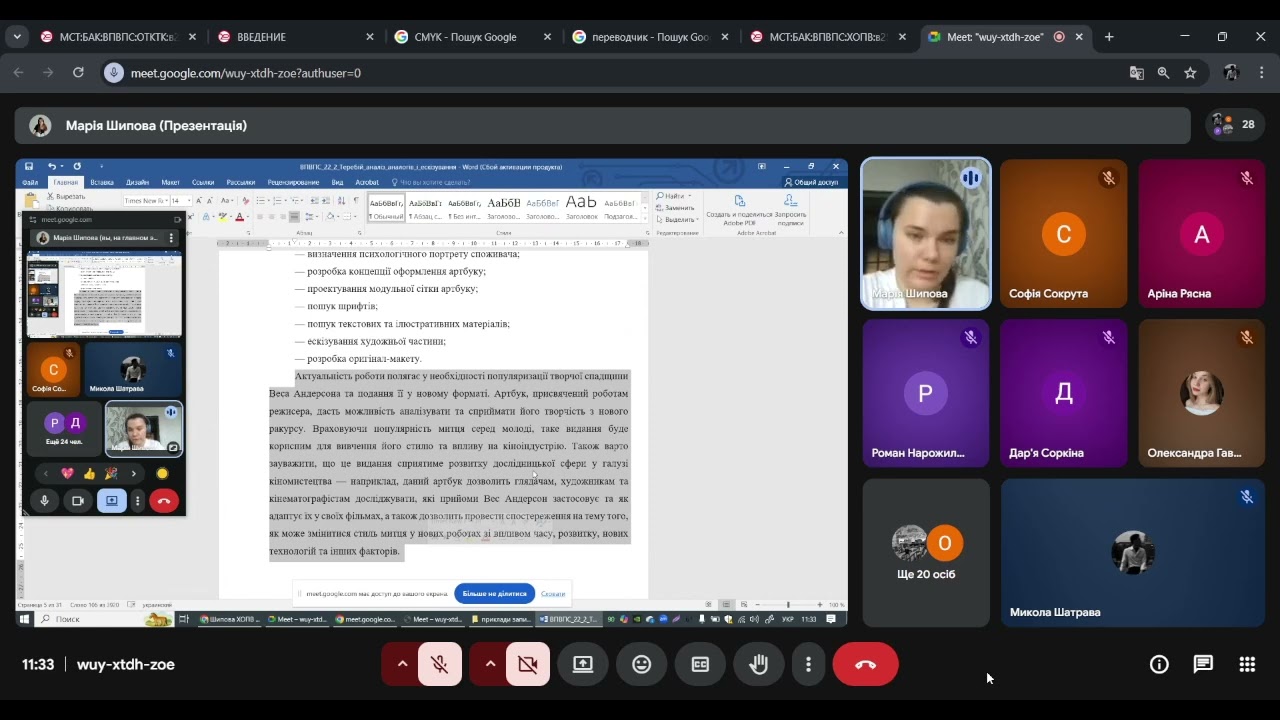
Task: Bookmark this page with star icon
Action: [x=1190, y=73]
